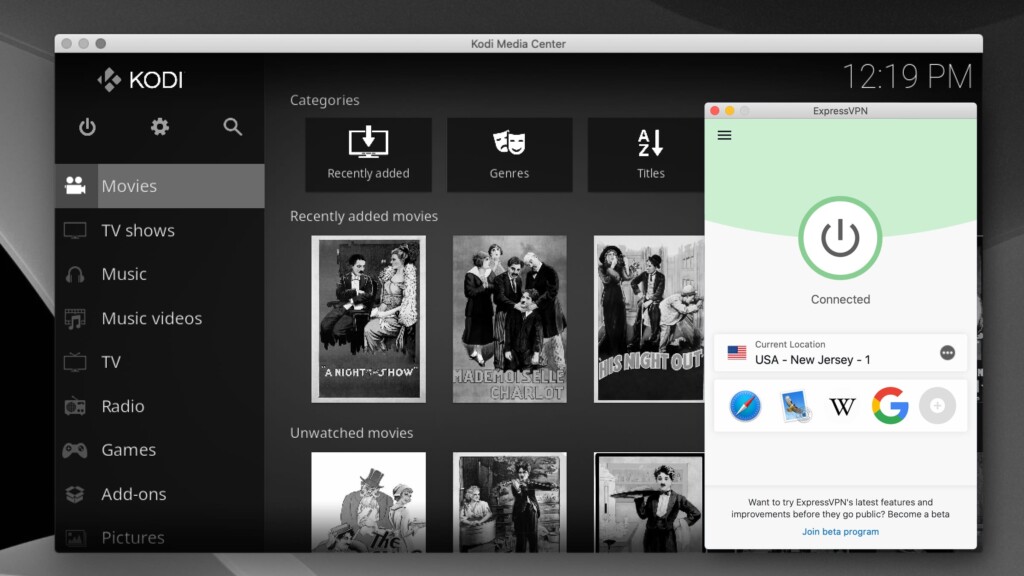The height and width of the screenshot is (576, 1024).
Task: Click the Unwatched movies heading
Action: pyautogui.click(x=351, y=433)
